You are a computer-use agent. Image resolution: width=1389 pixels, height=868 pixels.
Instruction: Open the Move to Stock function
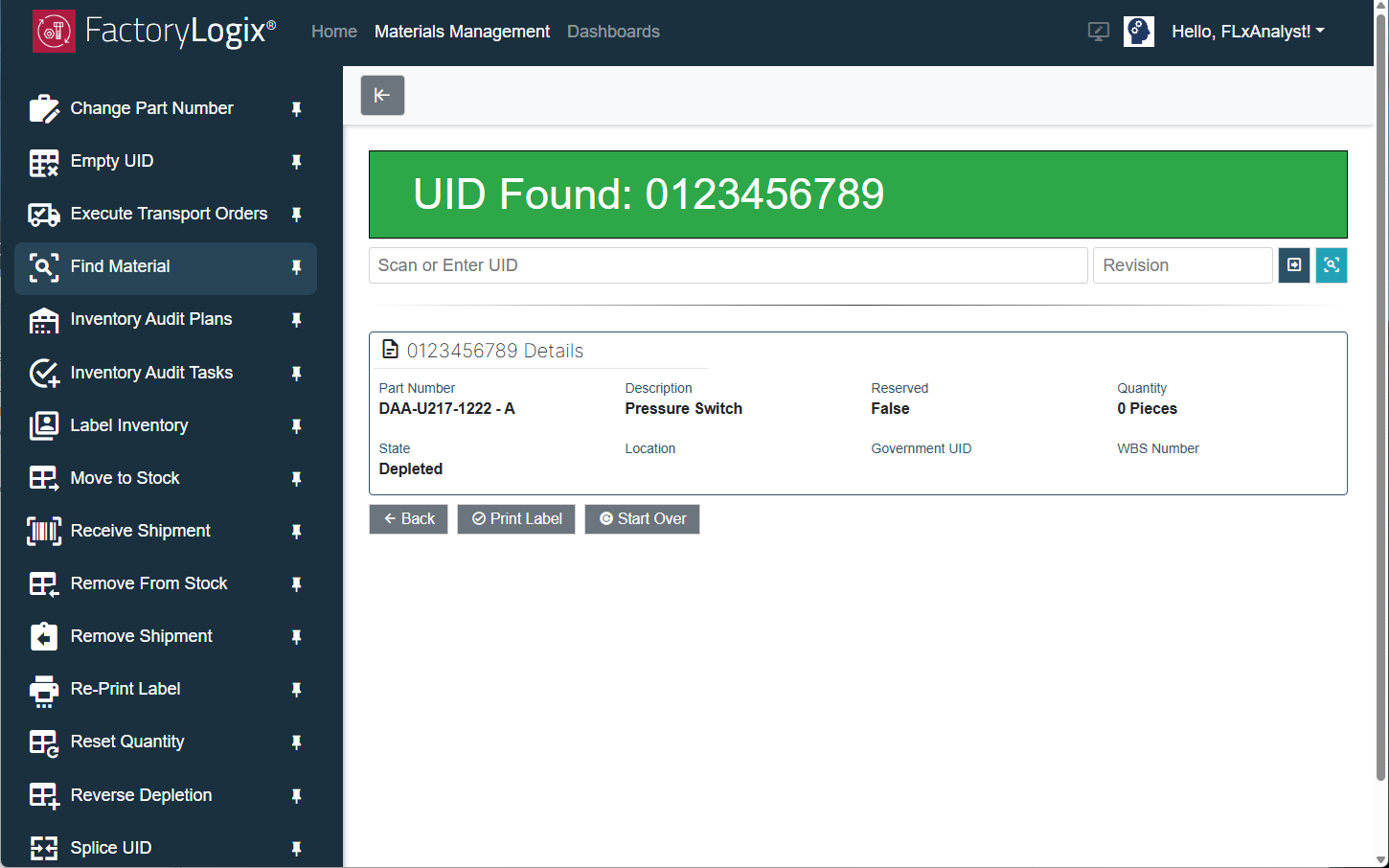[x=125, y=477]
